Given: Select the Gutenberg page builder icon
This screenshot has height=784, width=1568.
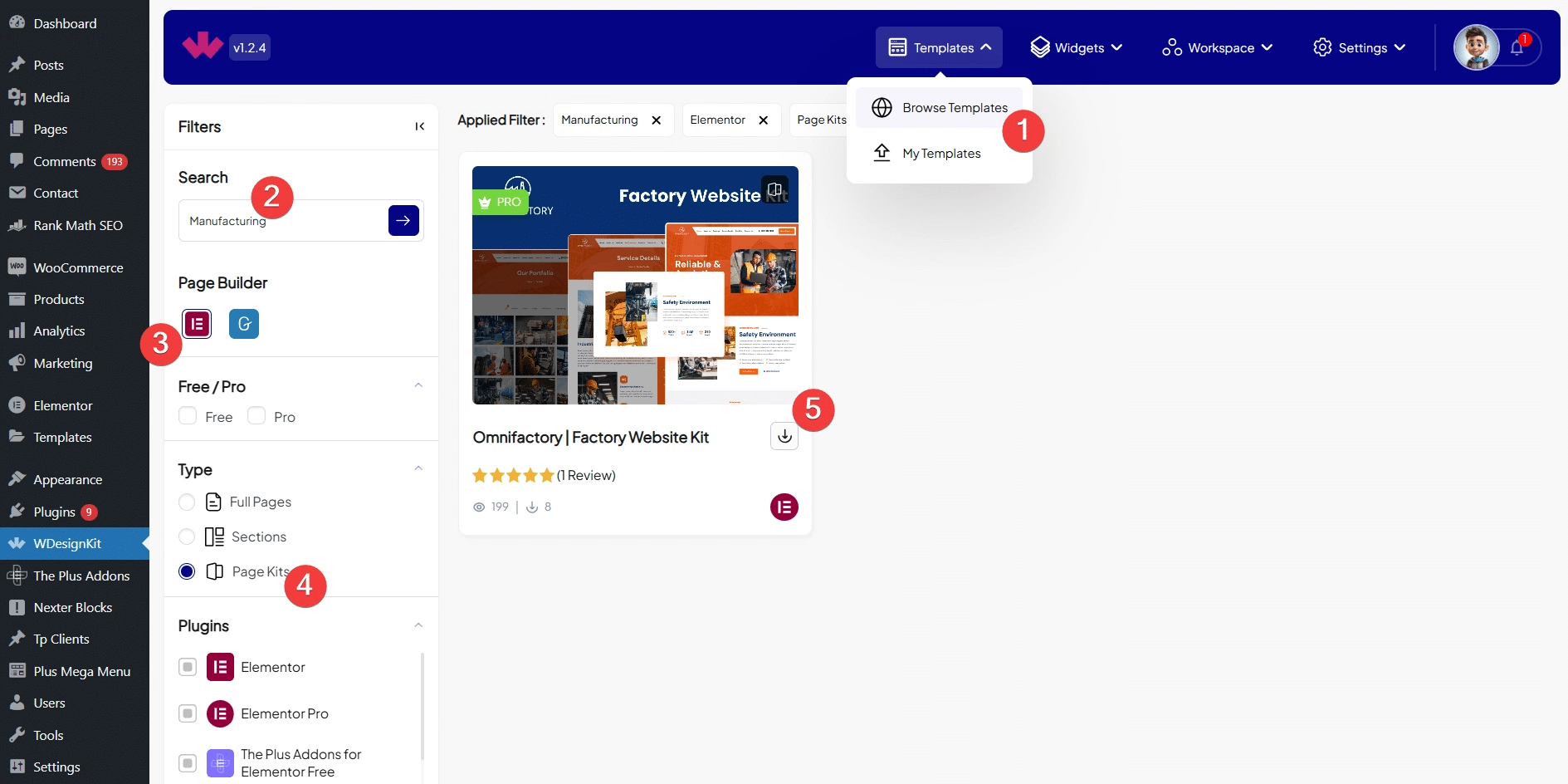Looking at the screenshot, I should (x=244, y=324).
